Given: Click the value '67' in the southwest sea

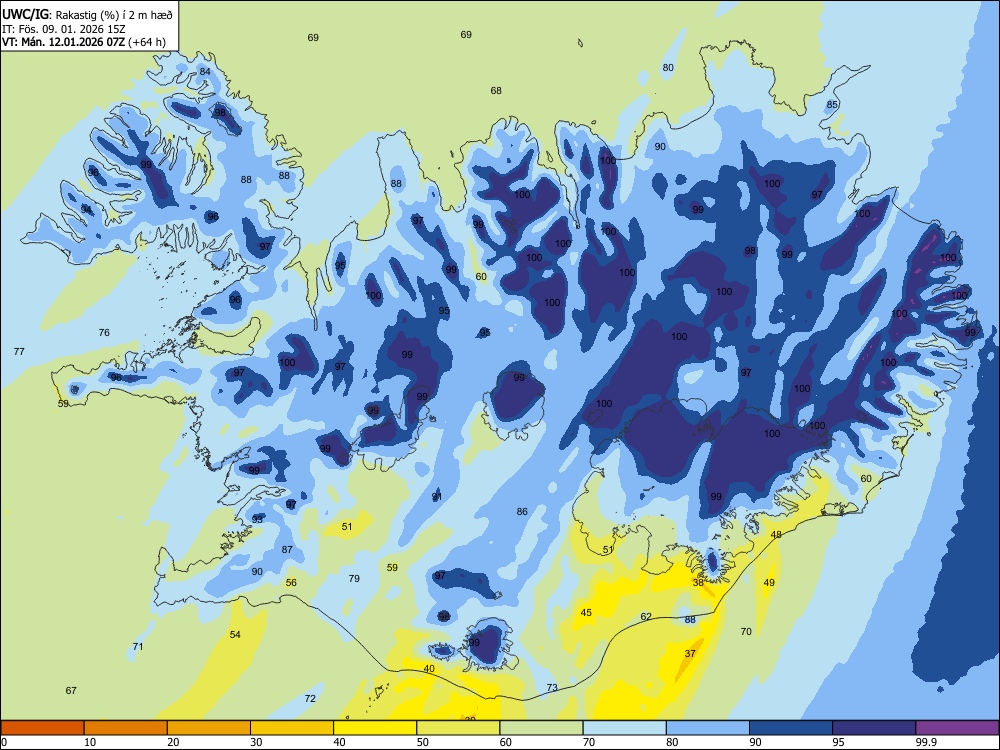Looking at the screenshot, I should [x=71, y=691].
